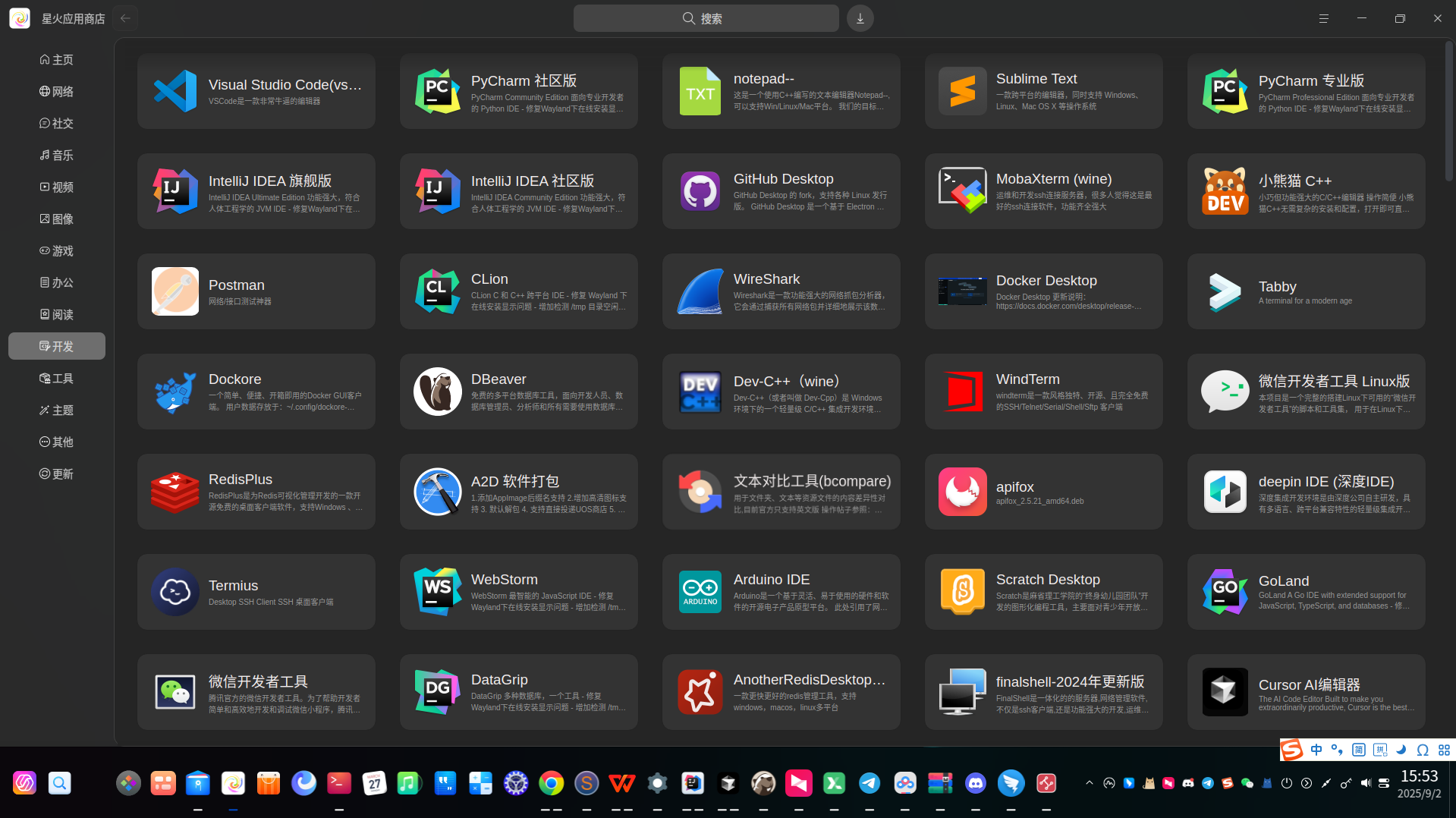Open the RedisPlus icon
1456x818 pixels.
tap(175, 492)
